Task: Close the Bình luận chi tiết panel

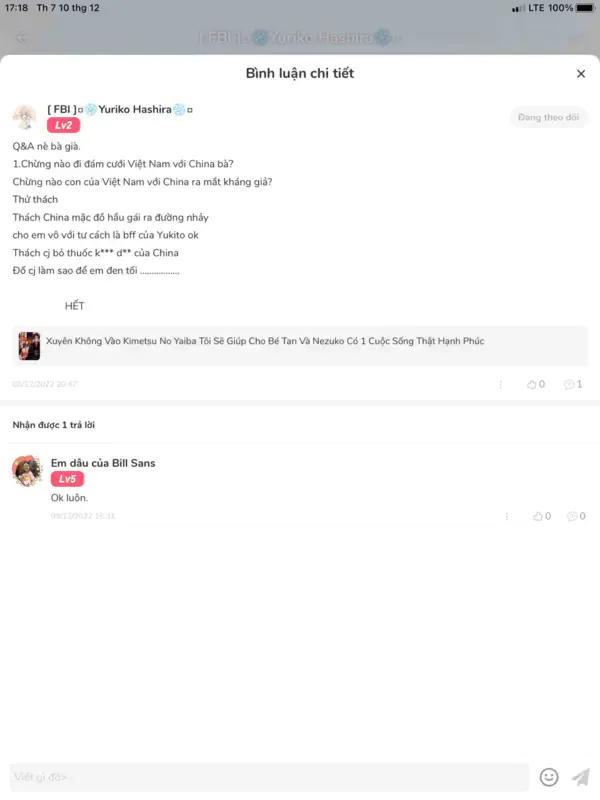Action: (581, 74)
